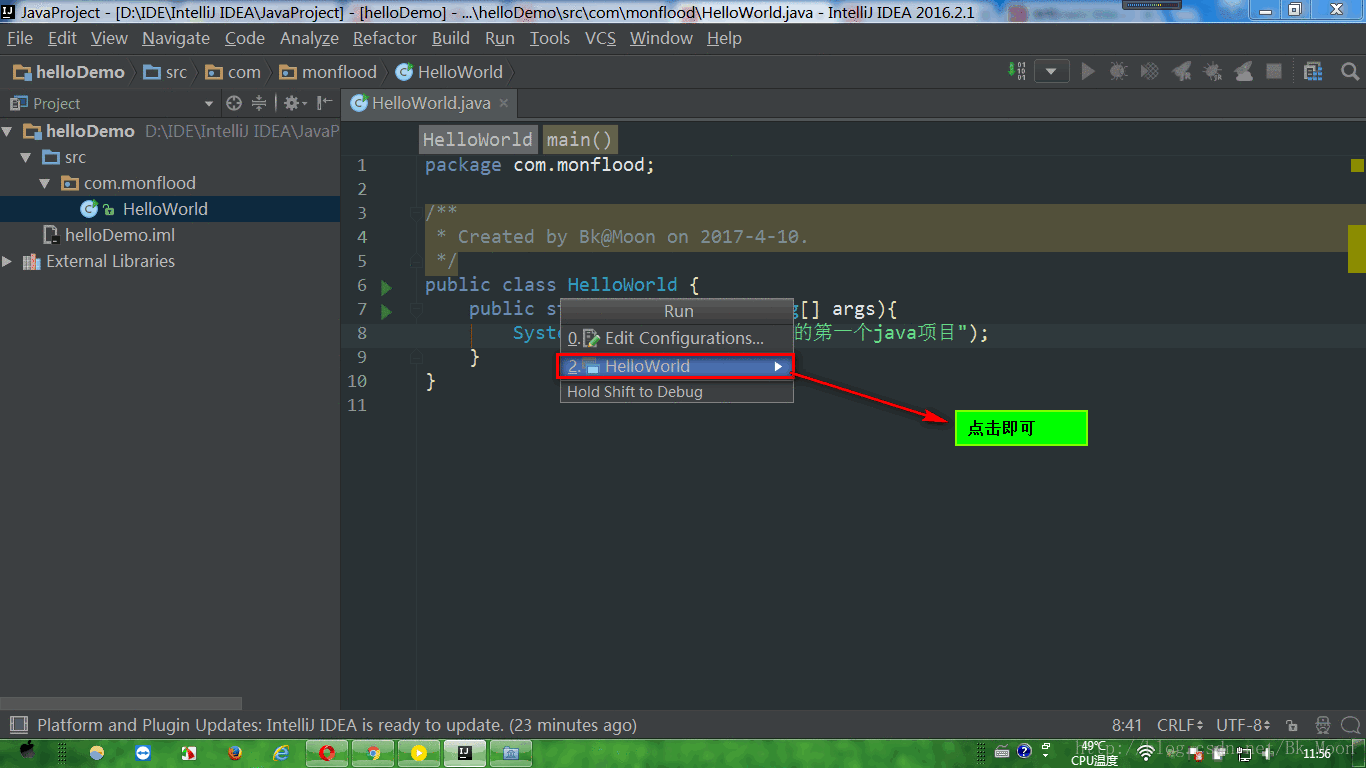Click the UTF-8 encoding selector

tap(1244, 725)
